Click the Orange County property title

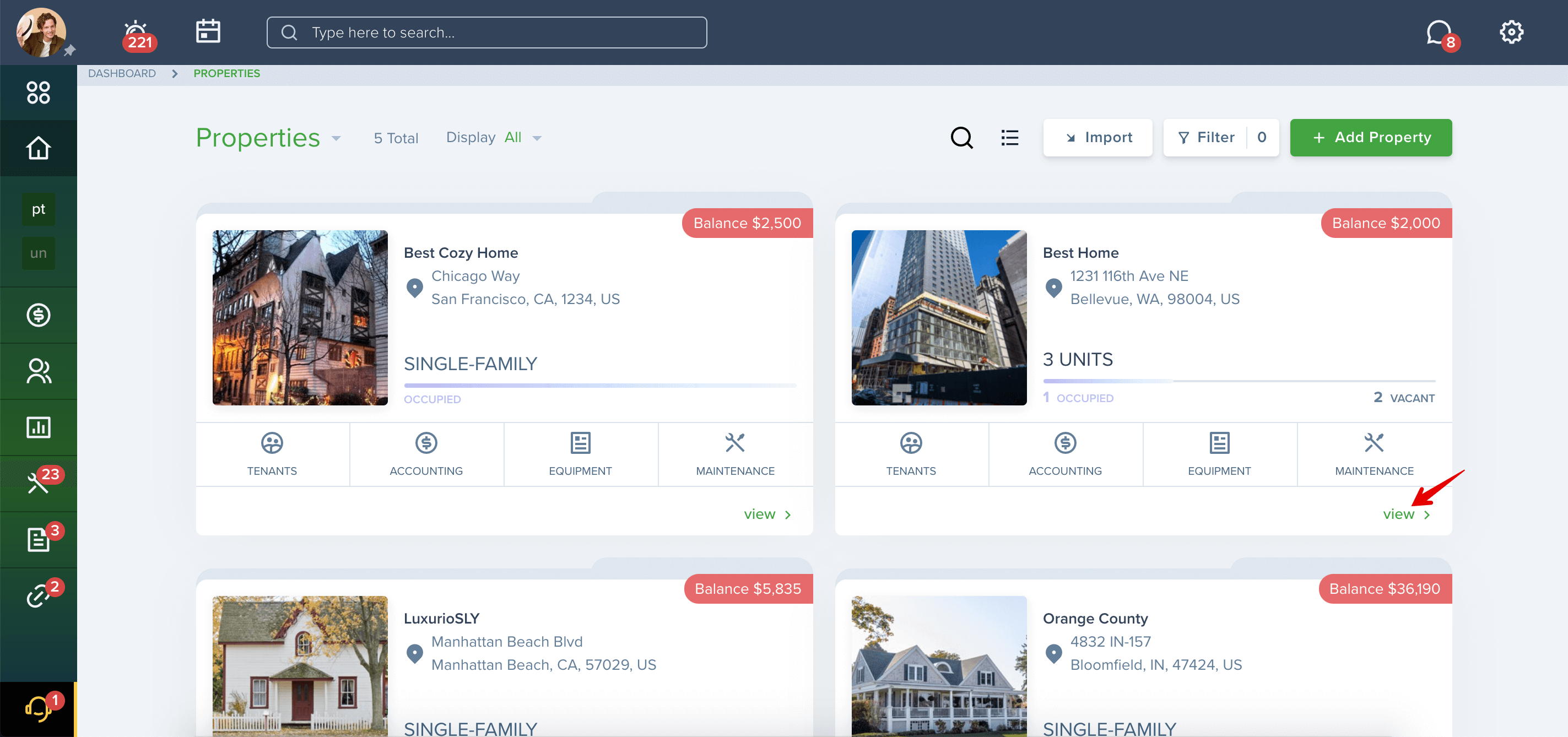pos(1095,619)
